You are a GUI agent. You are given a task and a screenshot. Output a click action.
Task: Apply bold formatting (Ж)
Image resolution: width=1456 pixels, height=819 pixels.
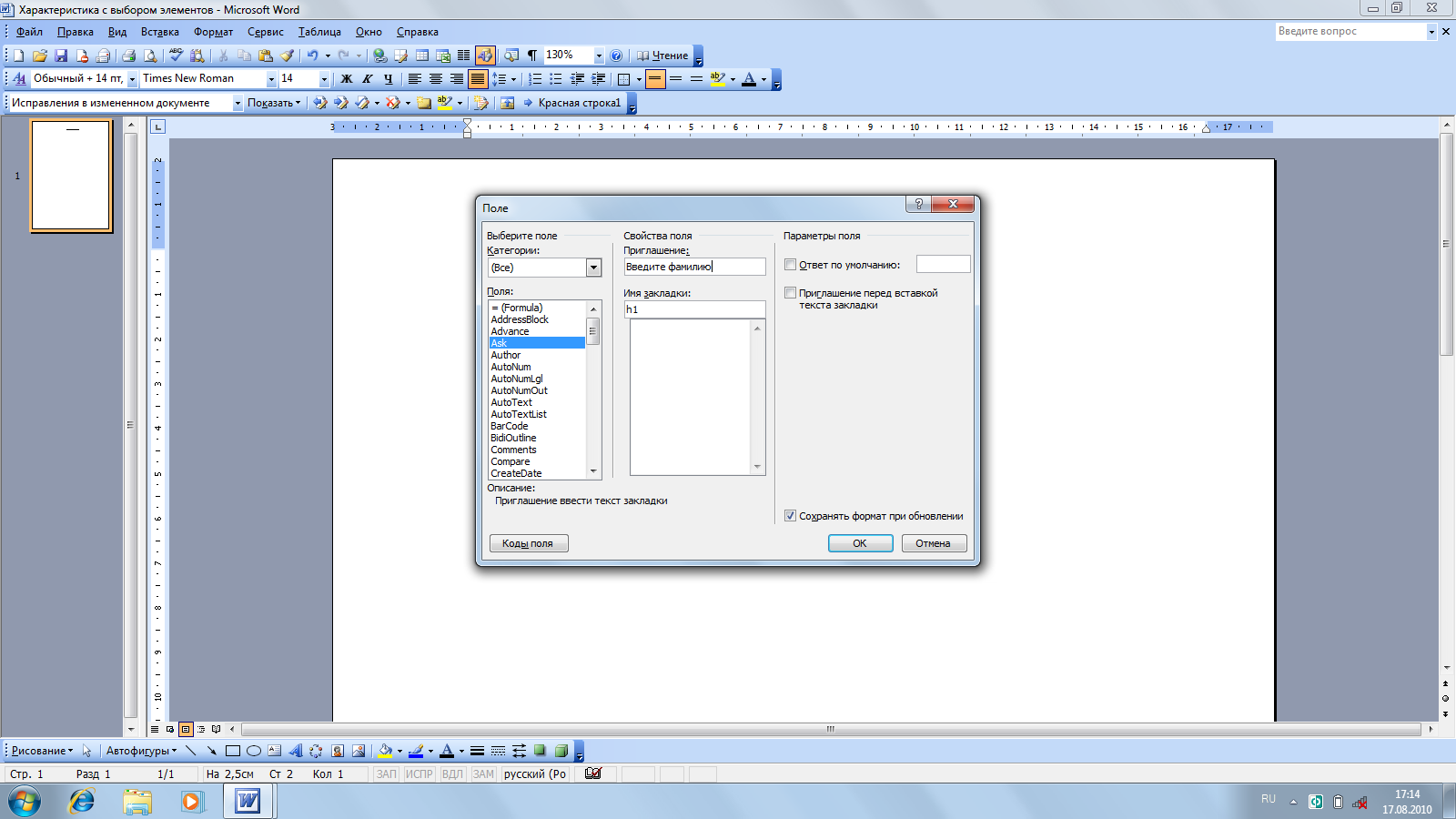(x=346, y=79)
